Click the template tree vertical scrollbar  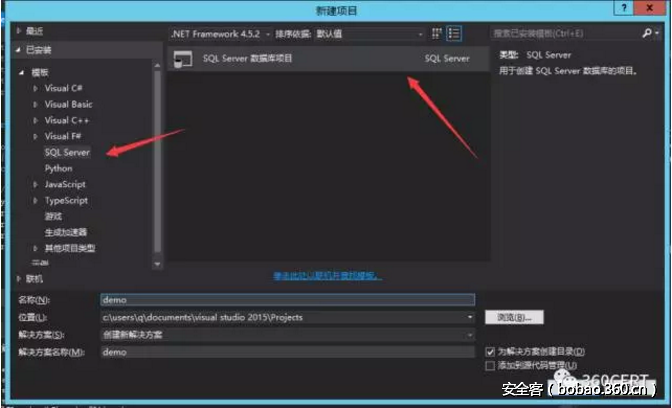pos(157,150)
